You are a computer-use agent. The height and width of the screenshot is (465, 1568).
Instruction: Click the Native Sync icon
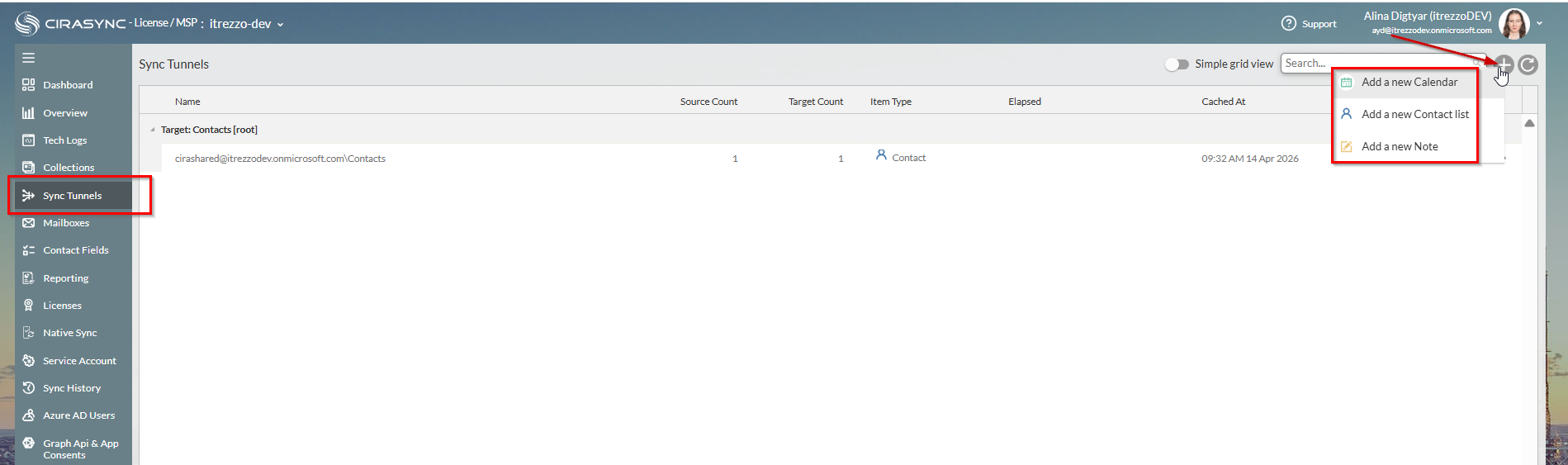(x=28, y=332)
